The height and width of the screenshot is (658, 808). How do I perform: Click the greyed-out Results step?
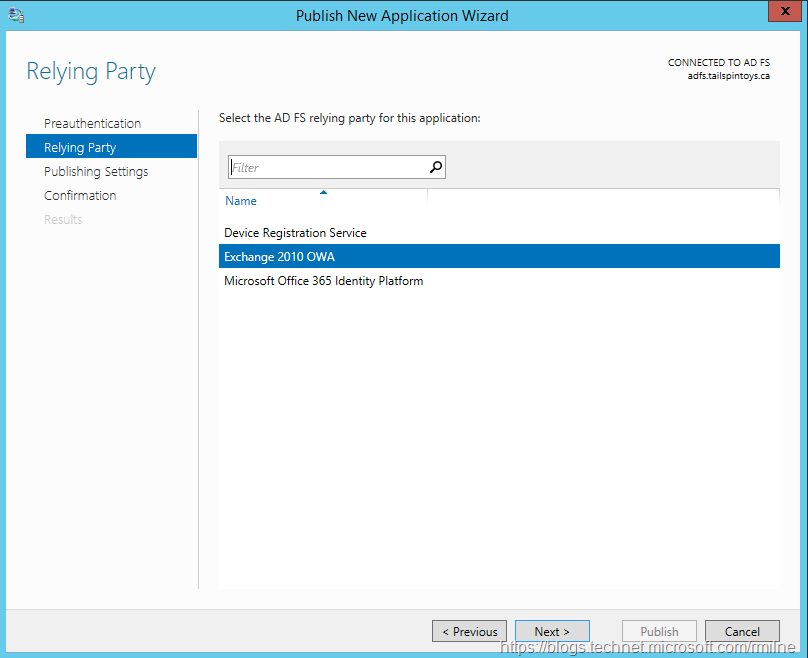(x=63, y=220)
